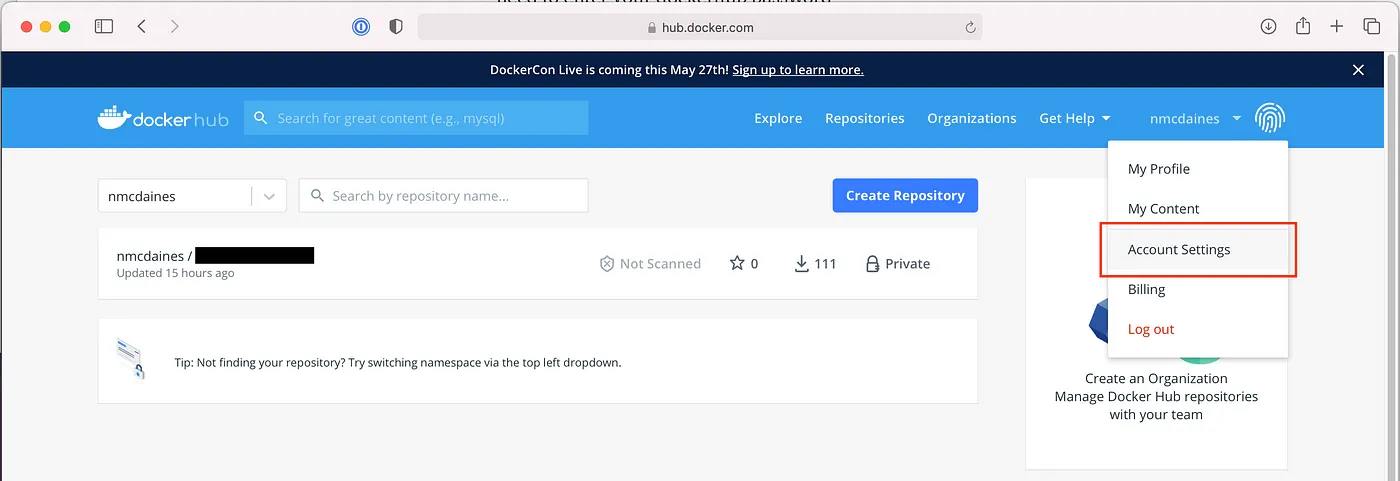Open the Get Help dropdown menu
Screen dimensions: 1400x481
pos(1075,118)
